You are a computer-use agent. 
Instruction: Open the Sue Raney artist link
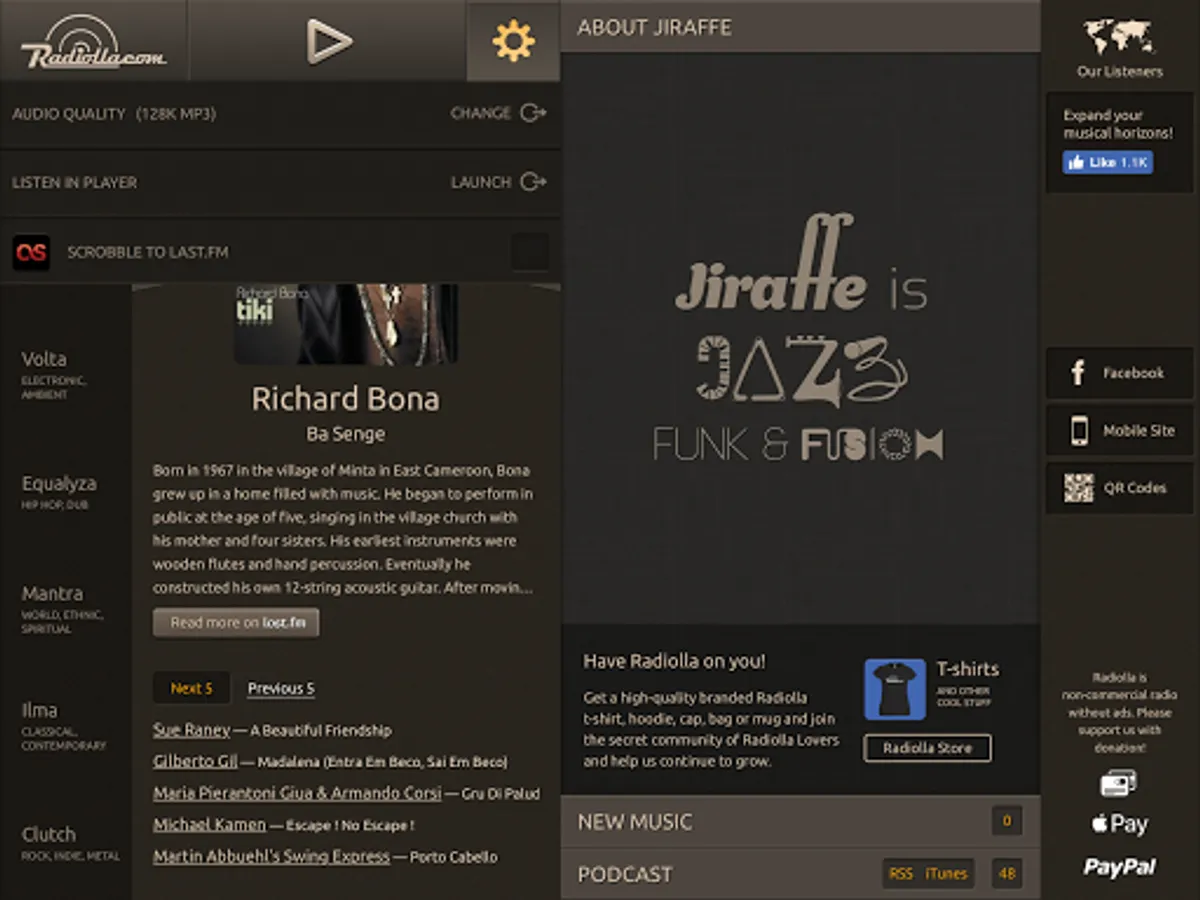click(x=192, y=730)
